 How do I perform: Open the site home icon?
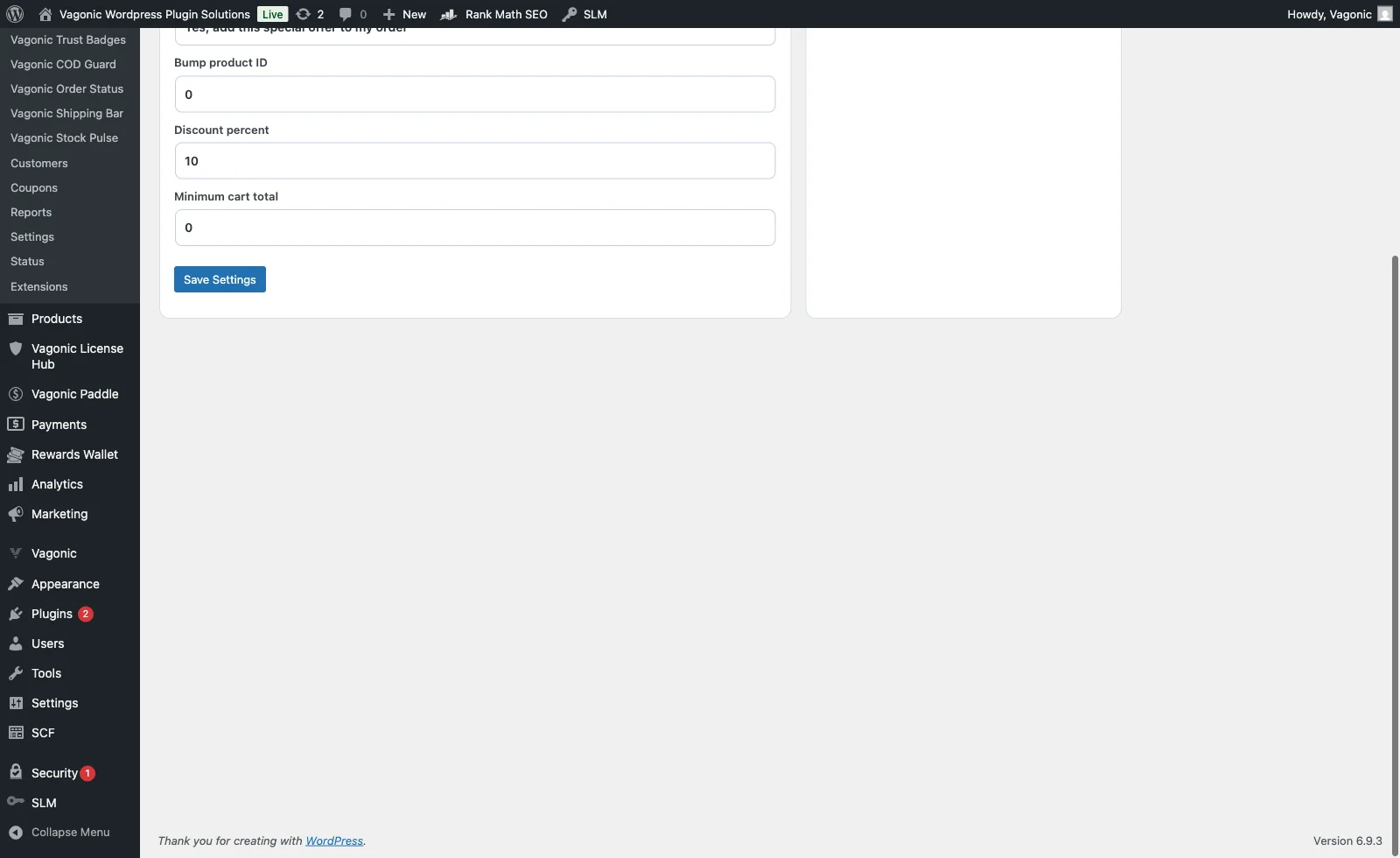(45, 14)
